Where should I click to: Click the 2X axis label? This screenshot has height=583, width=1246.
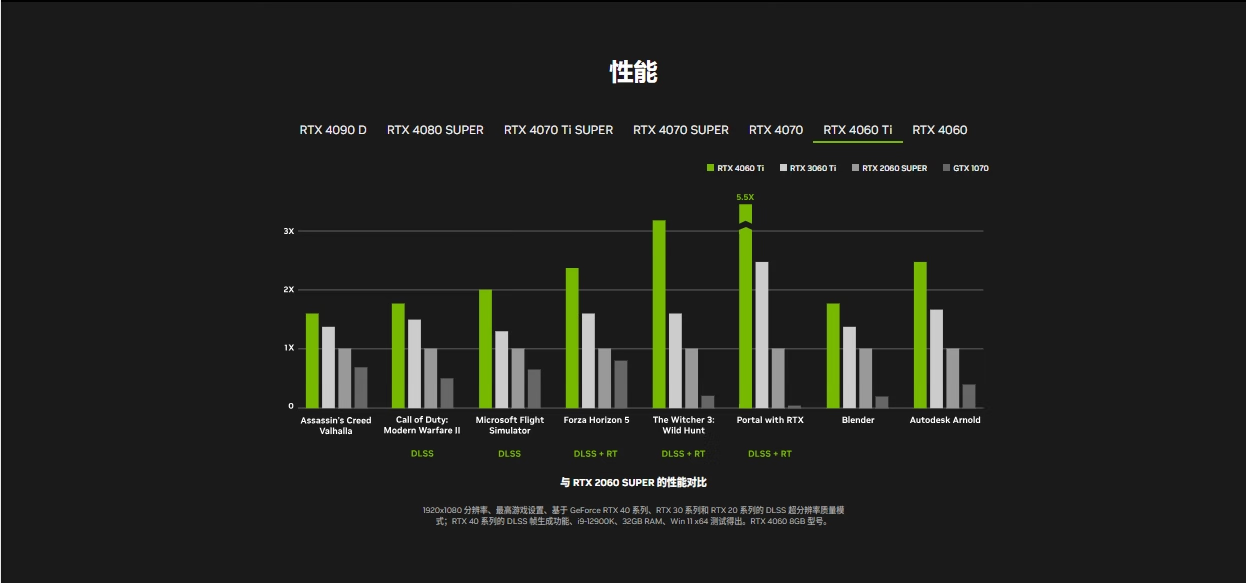coord(289,290)
